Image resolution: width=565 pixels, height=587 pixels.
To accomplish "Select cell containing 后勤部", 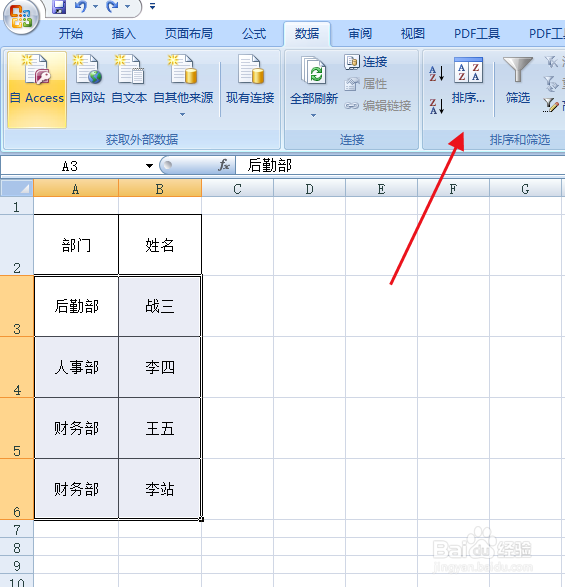I will pos(76,306).
